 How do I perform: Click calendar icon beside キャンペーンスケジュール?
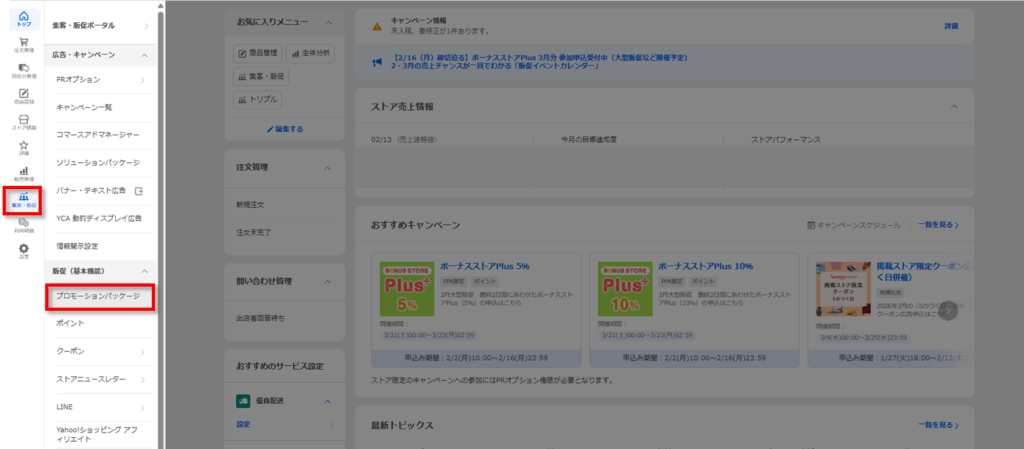coord(811,224)
